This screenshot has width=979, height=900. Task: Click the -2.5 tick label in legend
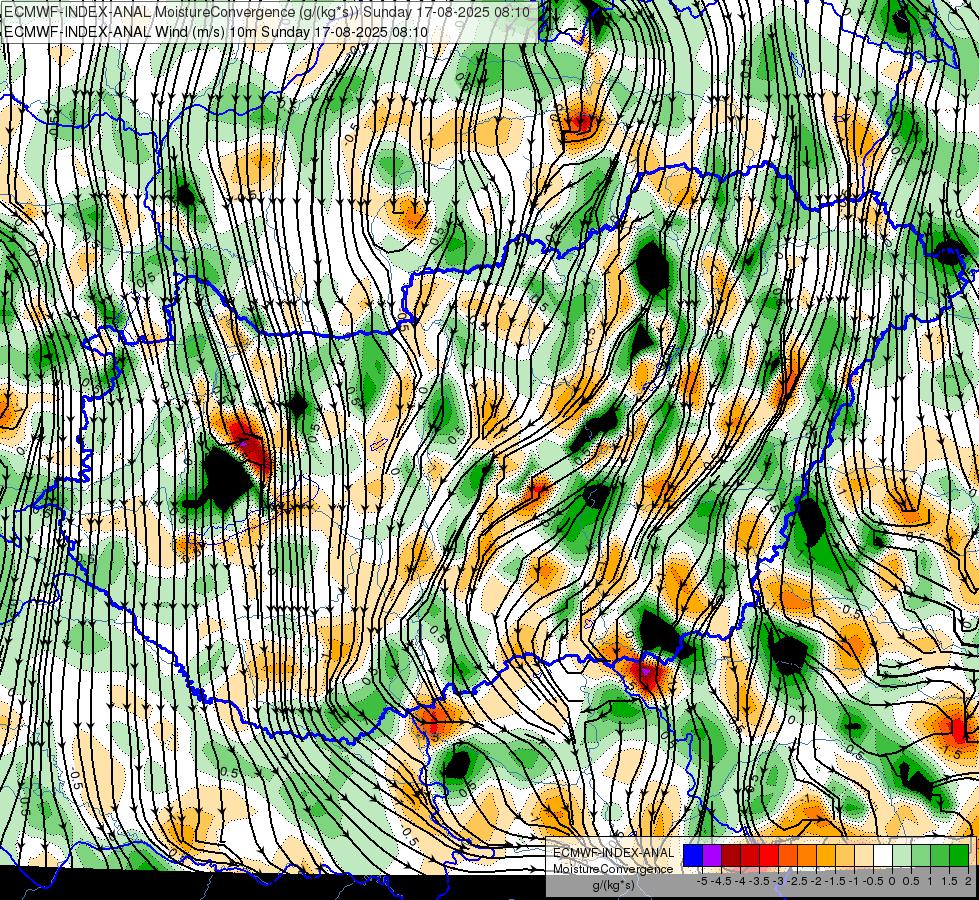pos(797,881)
